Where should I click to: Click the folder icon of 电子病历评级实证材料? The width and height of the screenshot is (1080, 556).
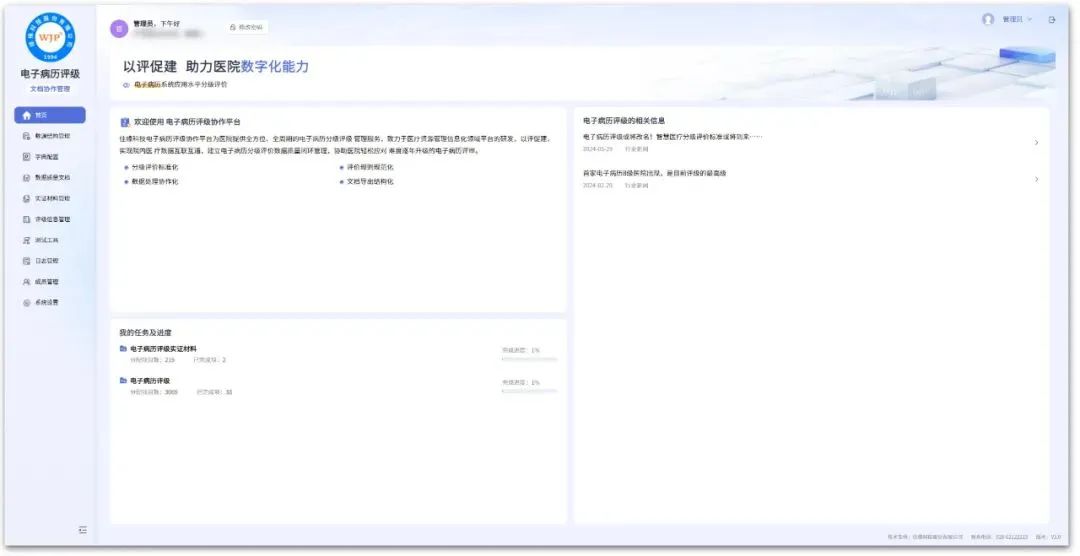click(x=123, y=349)
